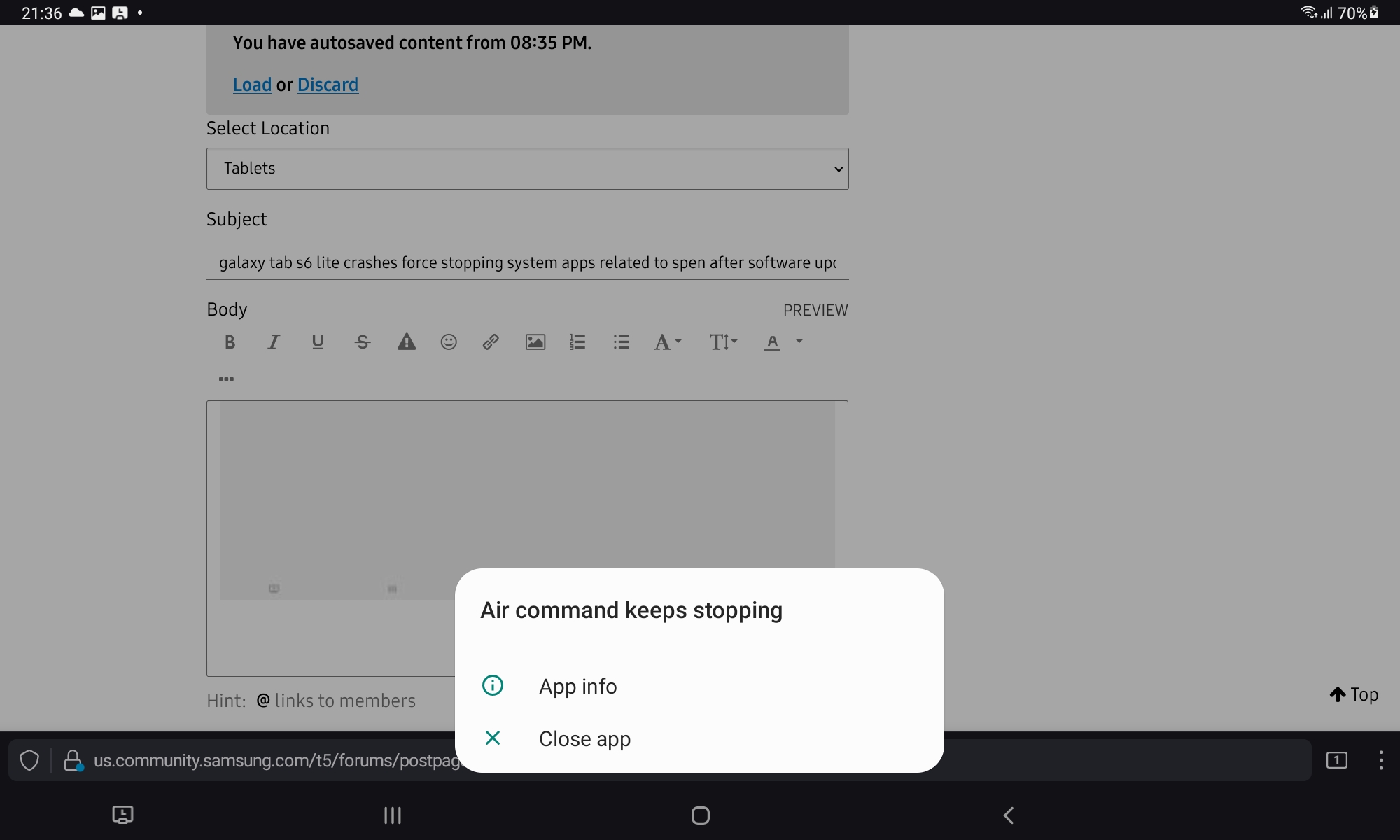Viewport: 1400px width, 840px height.
Task: Click the Load autosaved content link
Action: 250,84
